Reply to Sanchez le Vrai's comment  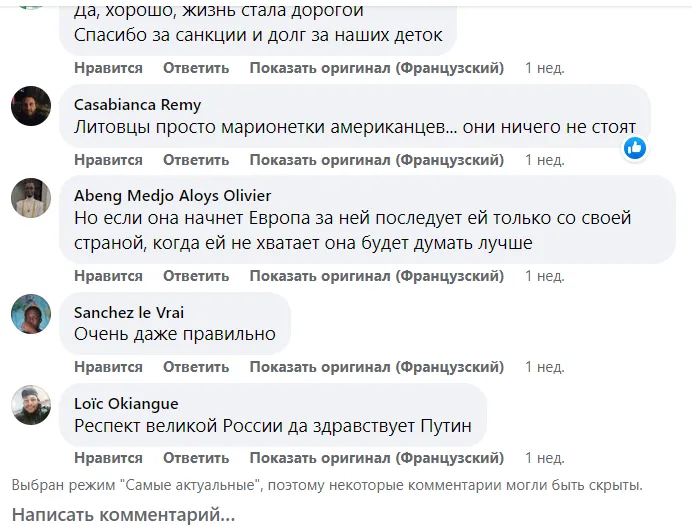(196, 367)
